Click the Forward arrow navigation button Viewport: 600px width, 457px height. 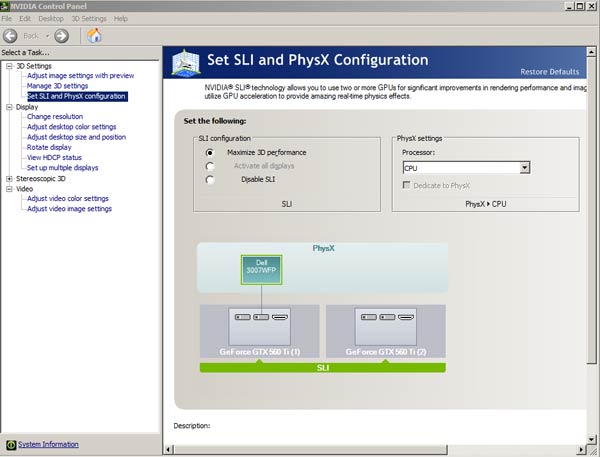[61, 36]
